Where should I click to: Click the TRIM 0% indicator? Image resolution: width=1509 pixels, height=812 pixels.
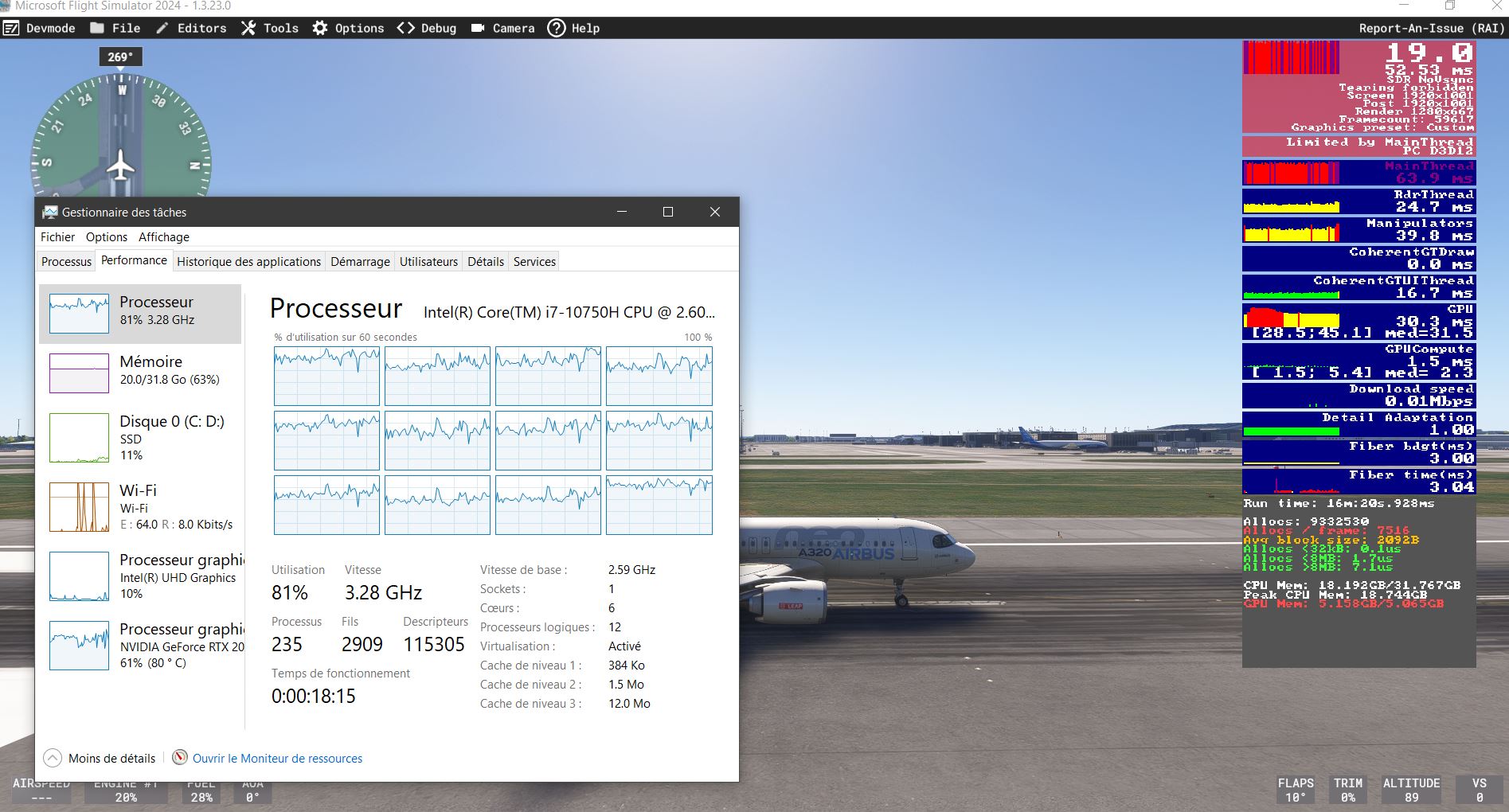[1348, 790]
